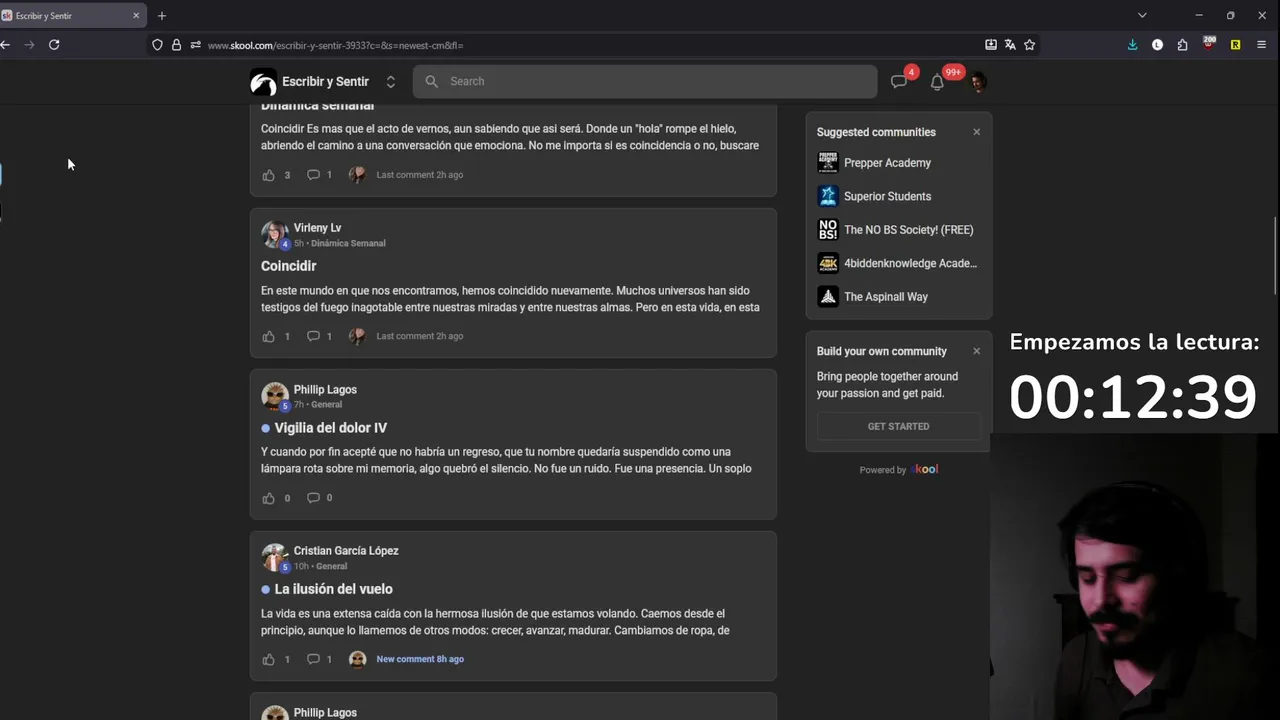Open Prepper Academy community
The height and width of the screenshot is (720, 1280).
[887, 163]
